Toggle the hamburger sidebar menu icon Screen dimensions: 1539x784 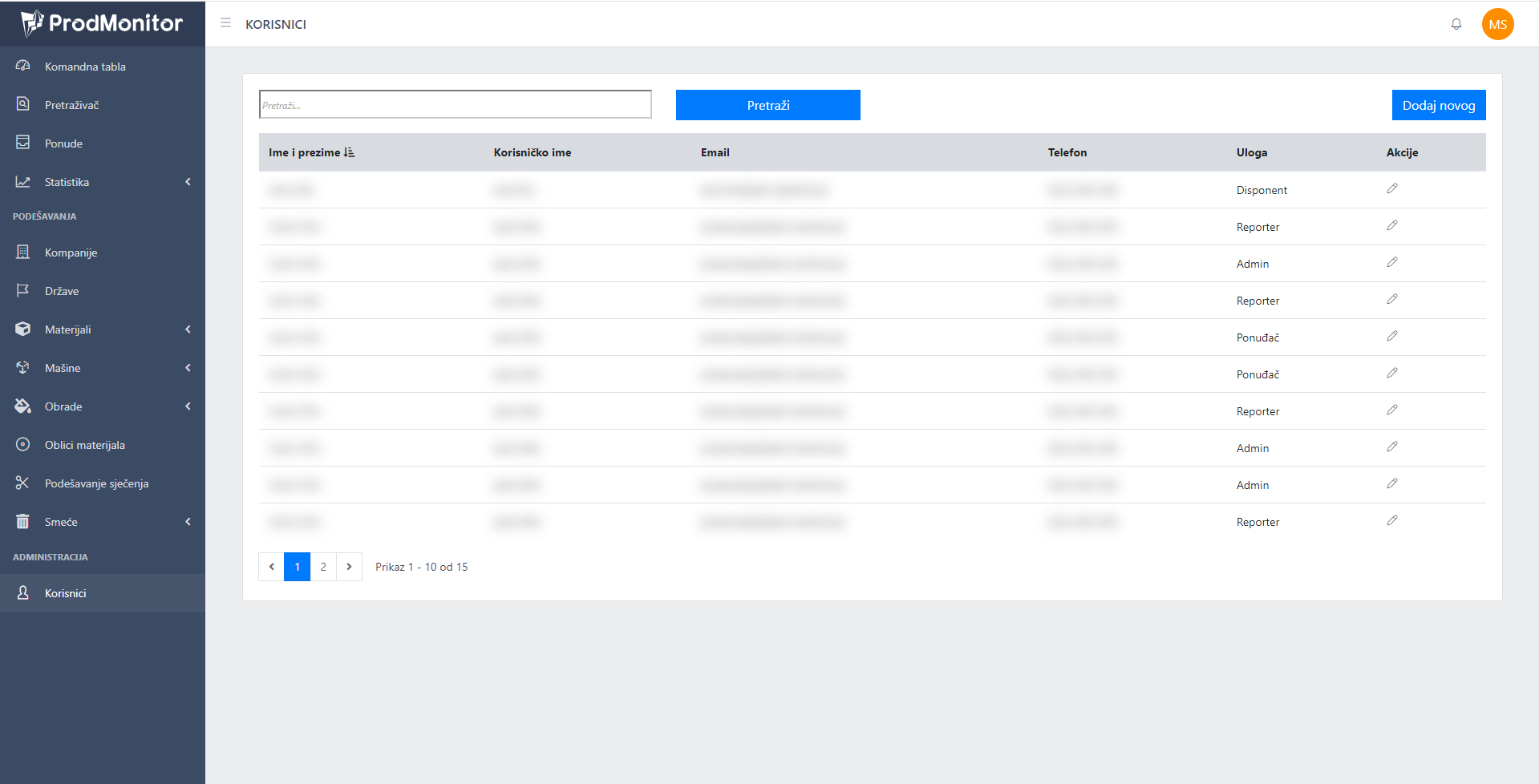coord(225,23)
